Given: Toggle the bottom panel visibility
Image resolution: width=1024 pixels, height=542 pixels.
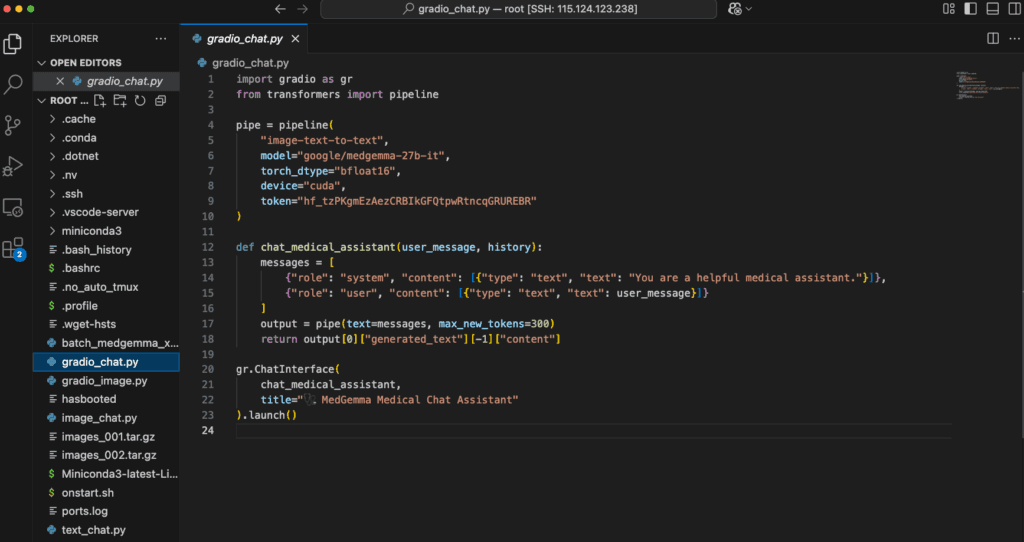Looking at the screenshot, I should click(x=993, y=9).
